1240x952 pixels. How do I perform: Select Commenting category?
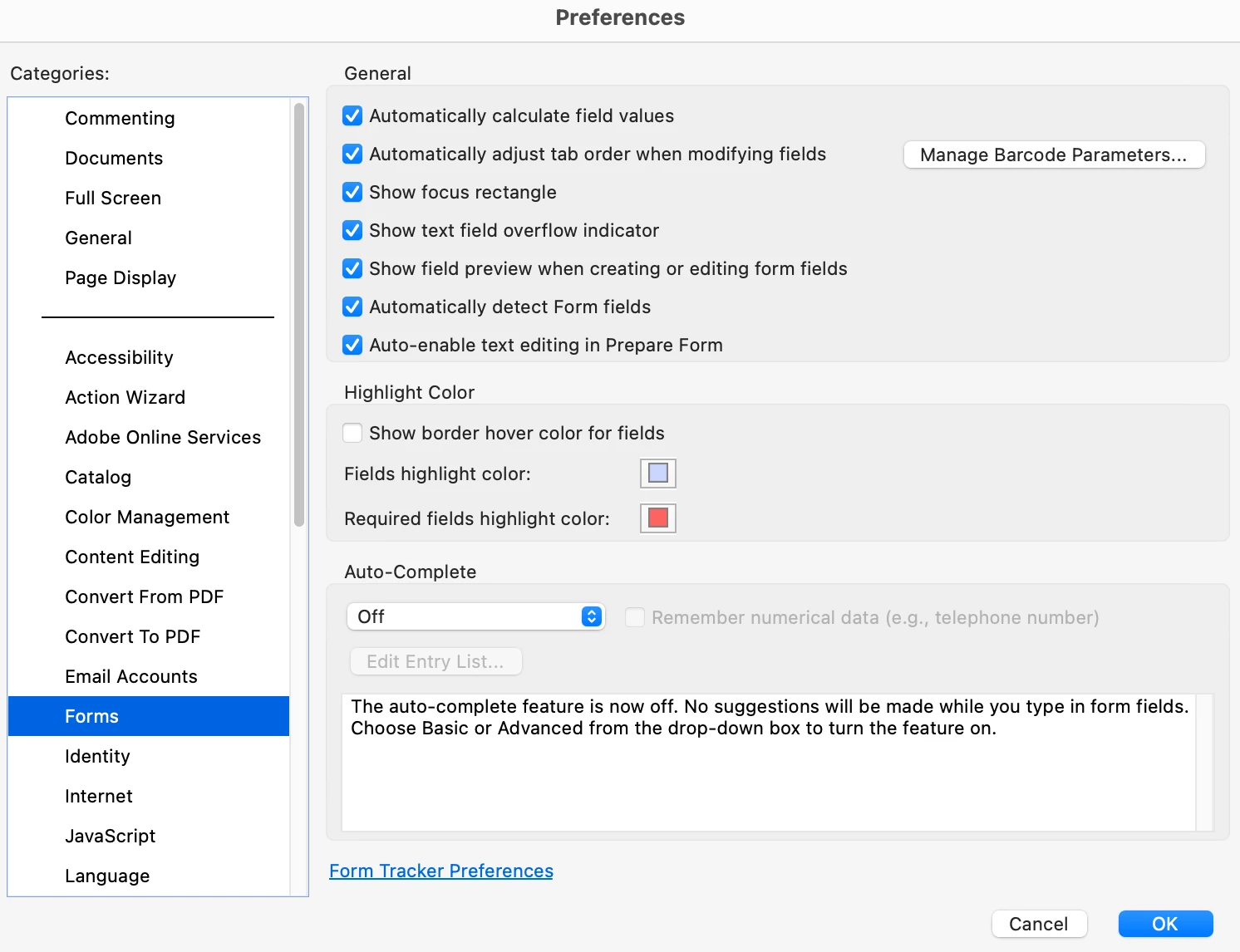coord(120,118)
